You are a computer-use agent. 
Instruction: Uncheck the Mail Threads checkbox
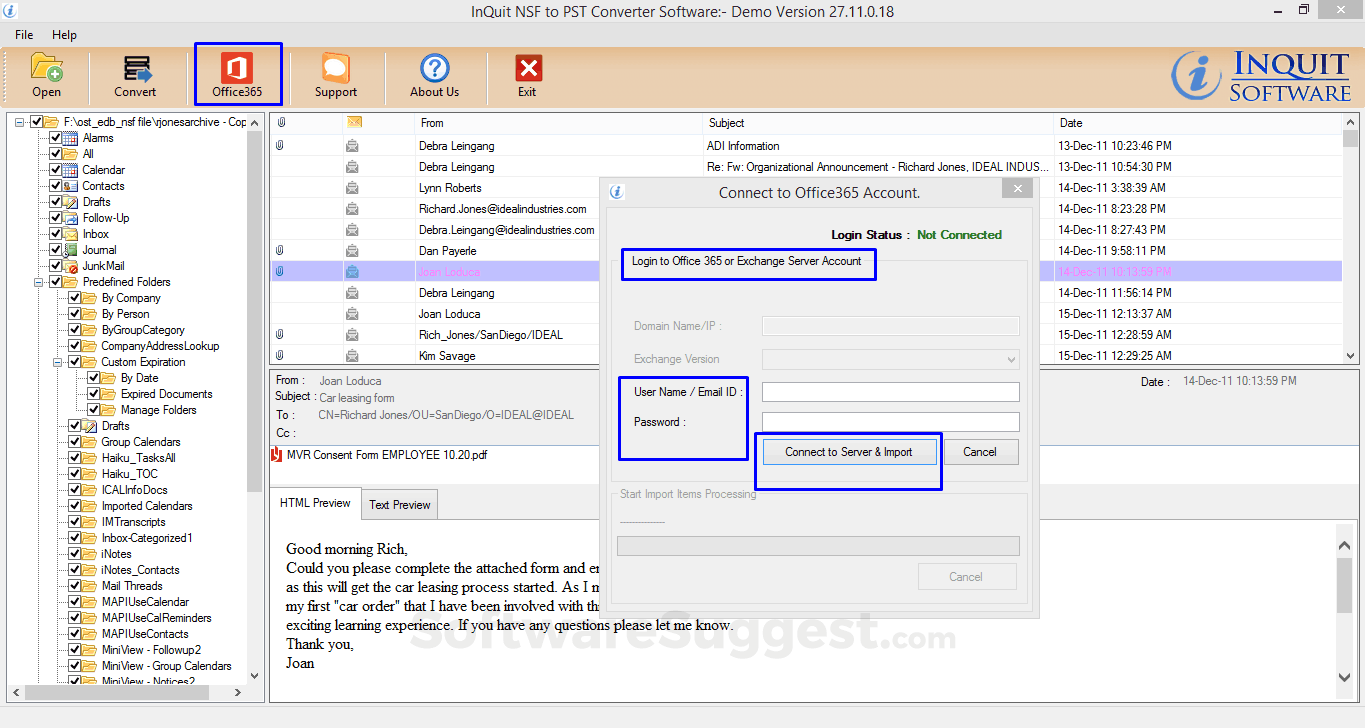[x=75, y=586]
